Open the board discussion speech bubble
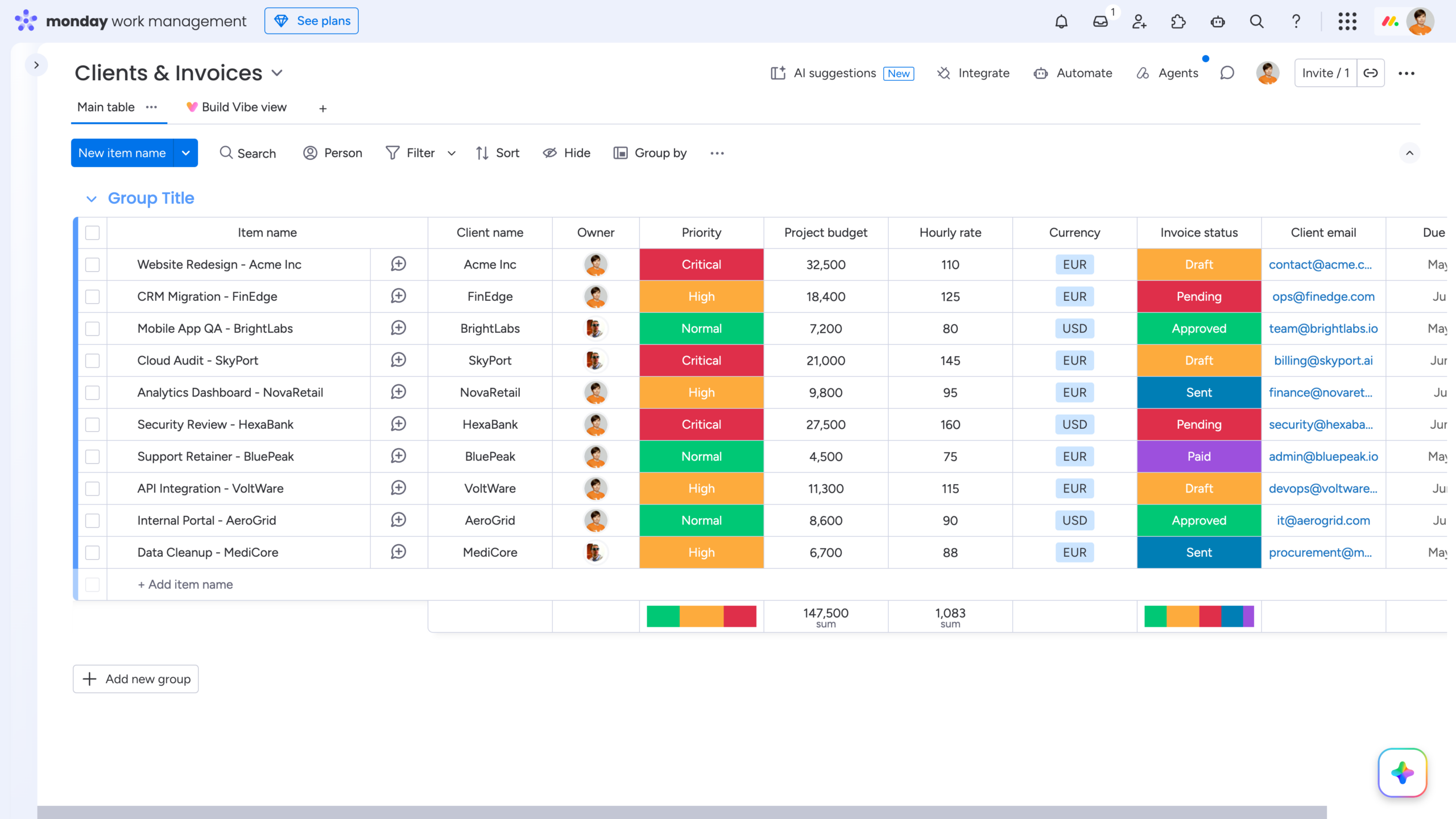Viewport: 1456px width, 819px height. 1227,73
